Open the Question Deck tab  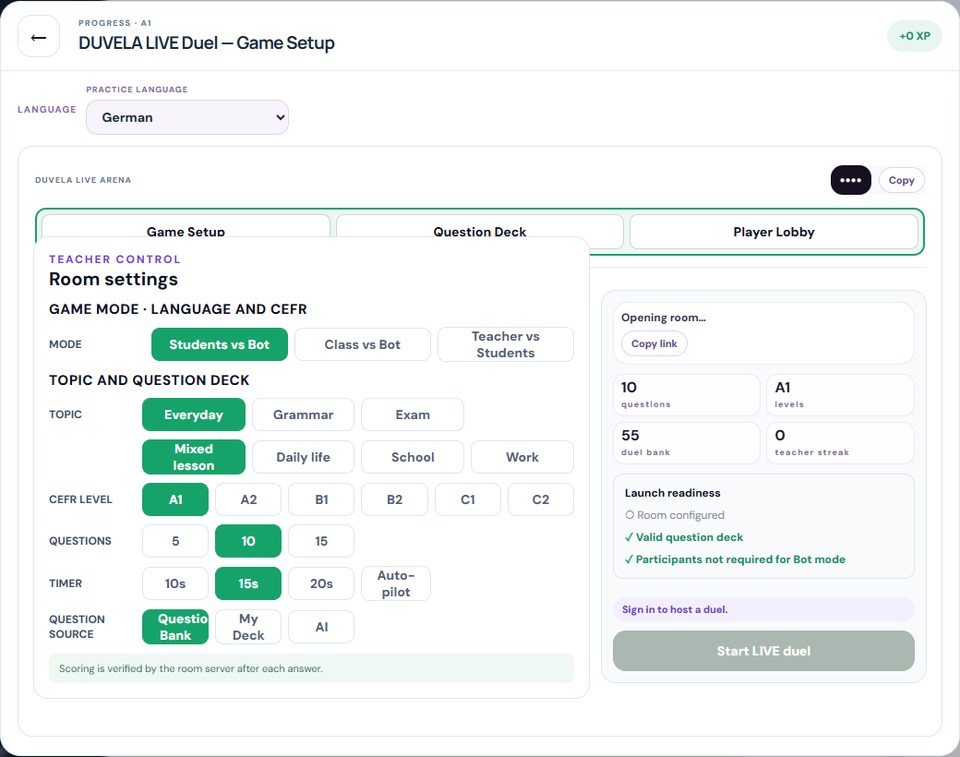click(x=479, y=227)
